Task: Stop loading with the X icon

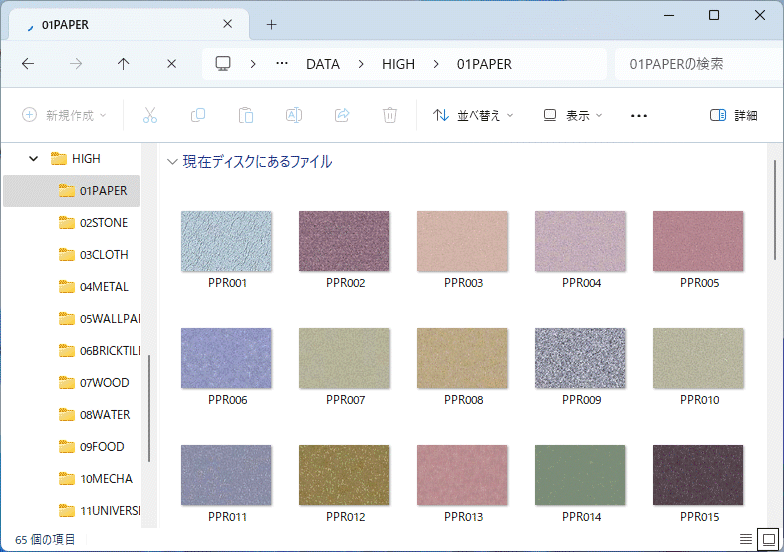Action: (171, 64)
